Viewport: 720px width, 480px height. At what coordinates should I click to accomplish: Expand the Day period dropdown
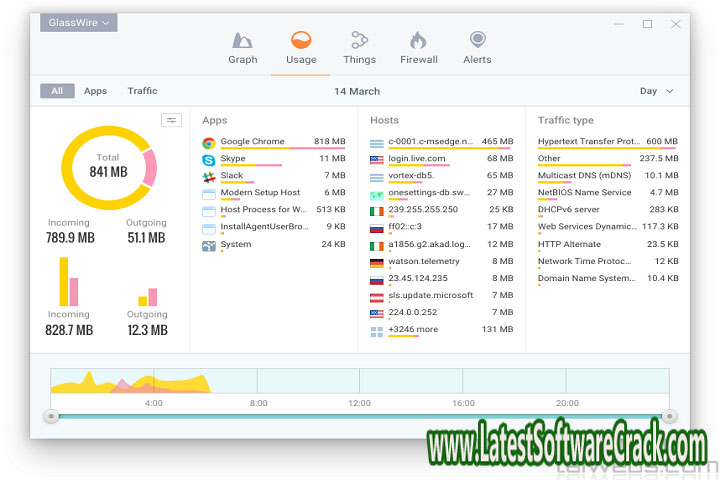tap(657, 91)
